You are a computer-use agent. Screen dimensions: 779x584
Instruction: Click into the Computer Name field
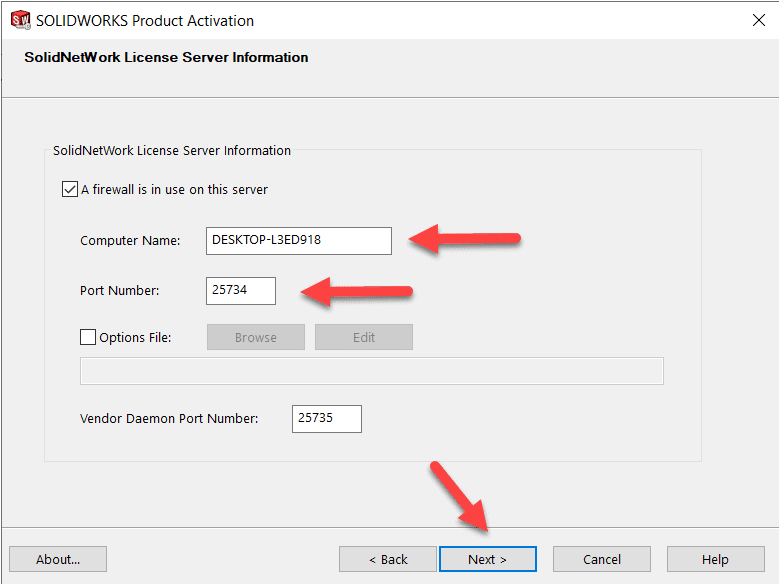[298, 240]
